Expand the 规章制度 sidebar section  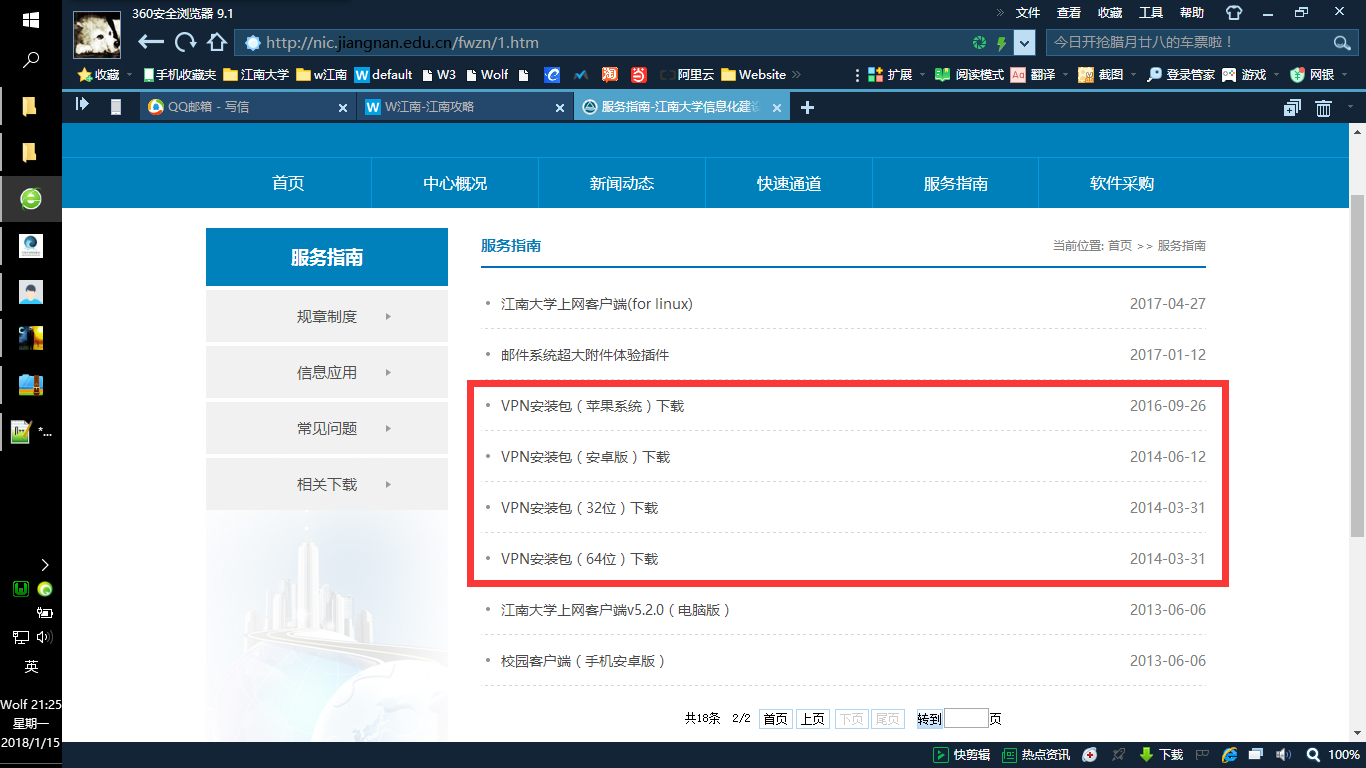pos(327,317)
